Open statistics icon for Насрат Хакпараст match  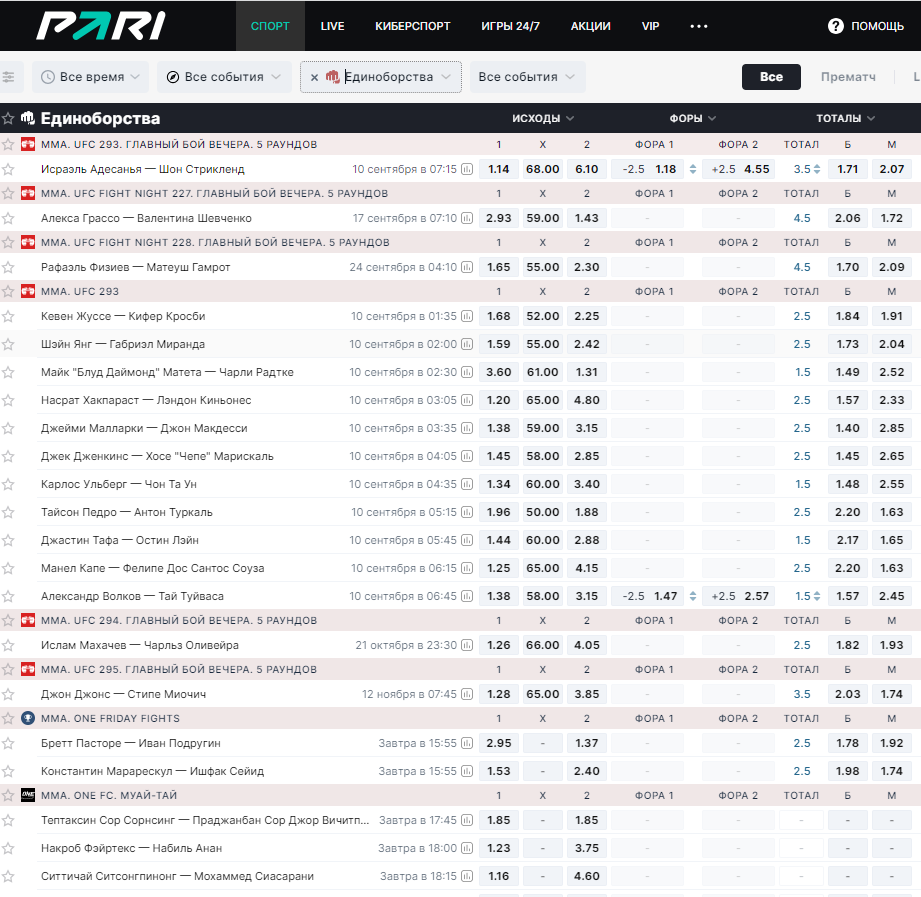pos(467,400)
